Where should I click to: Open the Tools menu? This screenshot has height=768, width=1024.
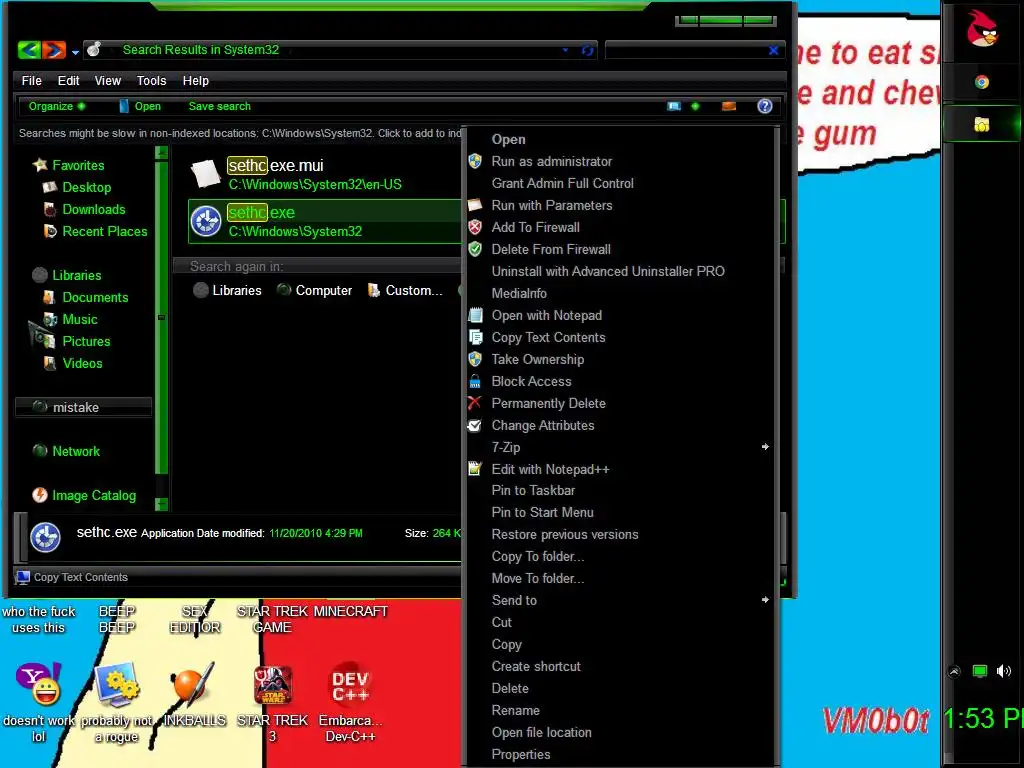click(x=151, y=80)
